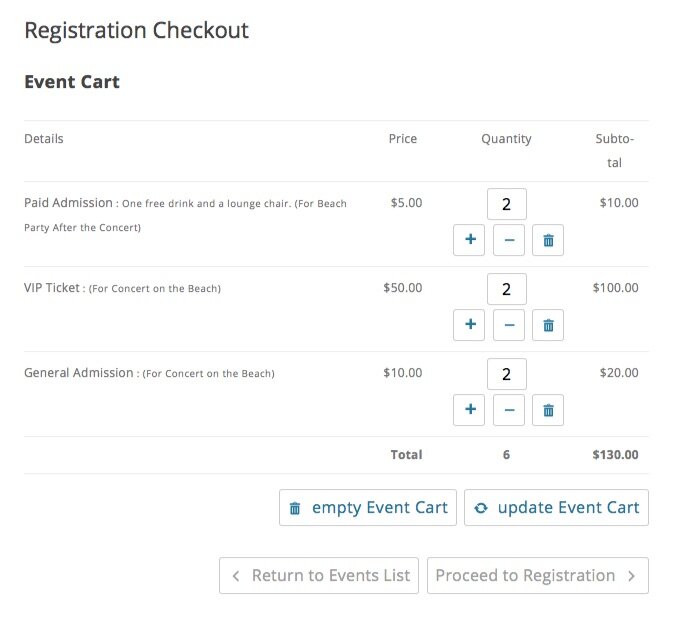This screenshot has height=630, width=687.
Task: Remove one VIP Ticket with minus
Action: click(x=509, y=325)
